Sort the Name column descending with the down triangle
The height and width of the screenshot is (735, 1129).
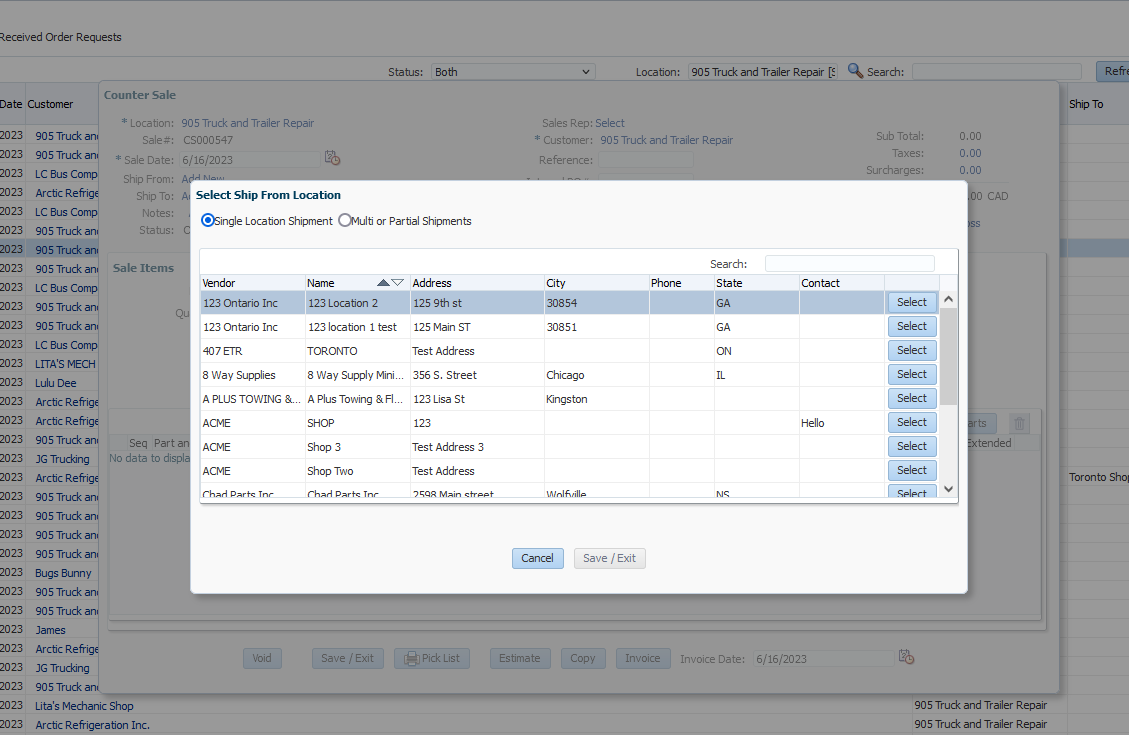tap(398, 283)
